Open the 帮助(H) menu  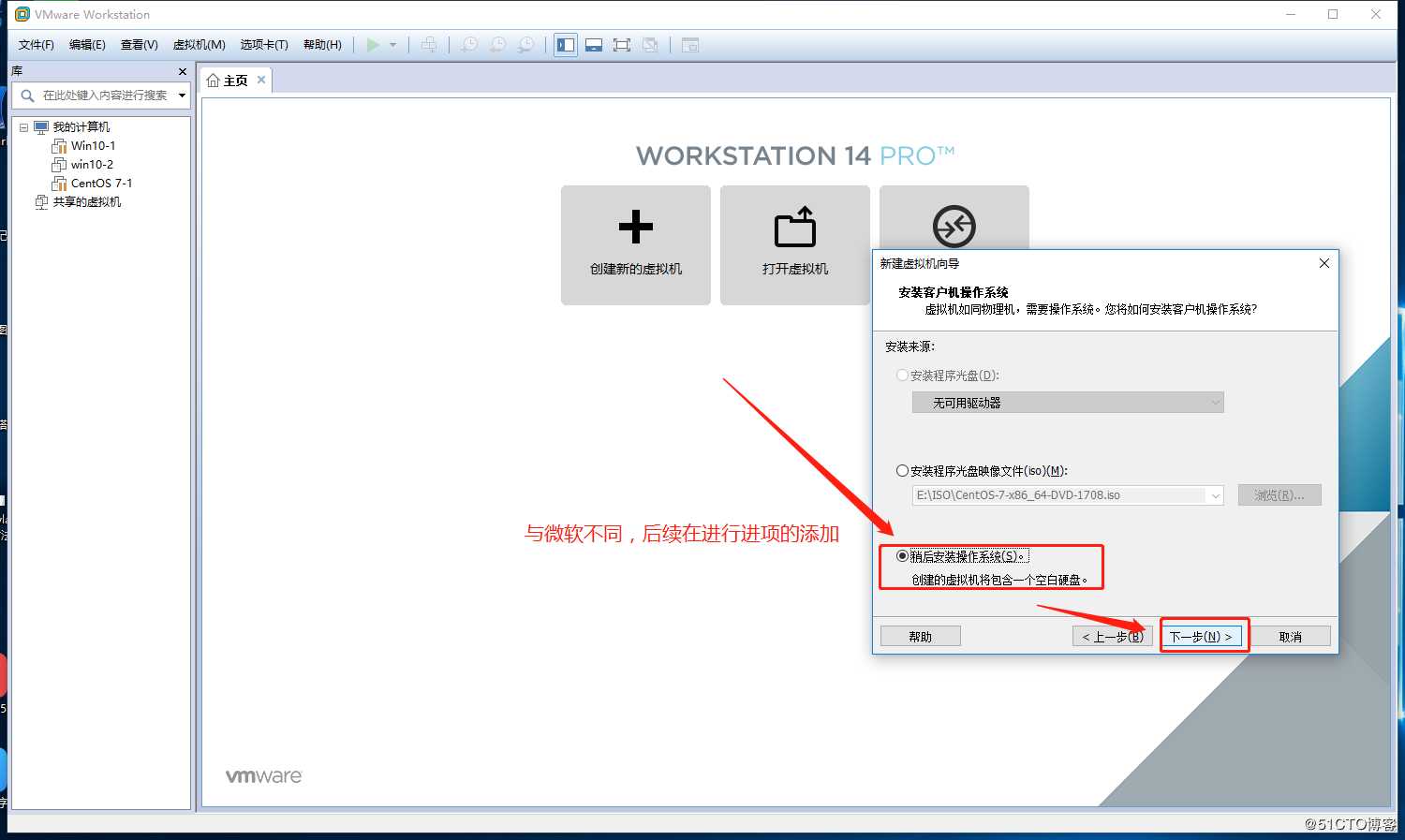point(322,45)
